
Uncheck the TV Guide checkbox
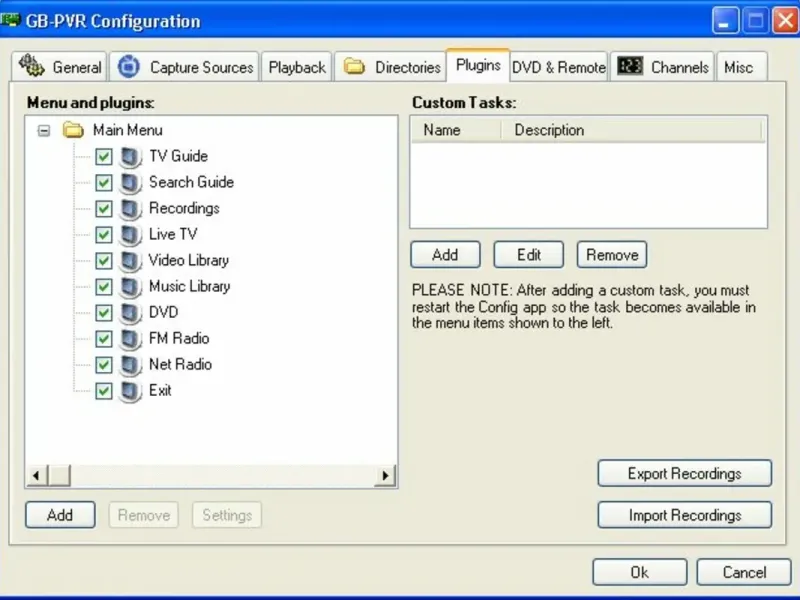click(104, 157)
